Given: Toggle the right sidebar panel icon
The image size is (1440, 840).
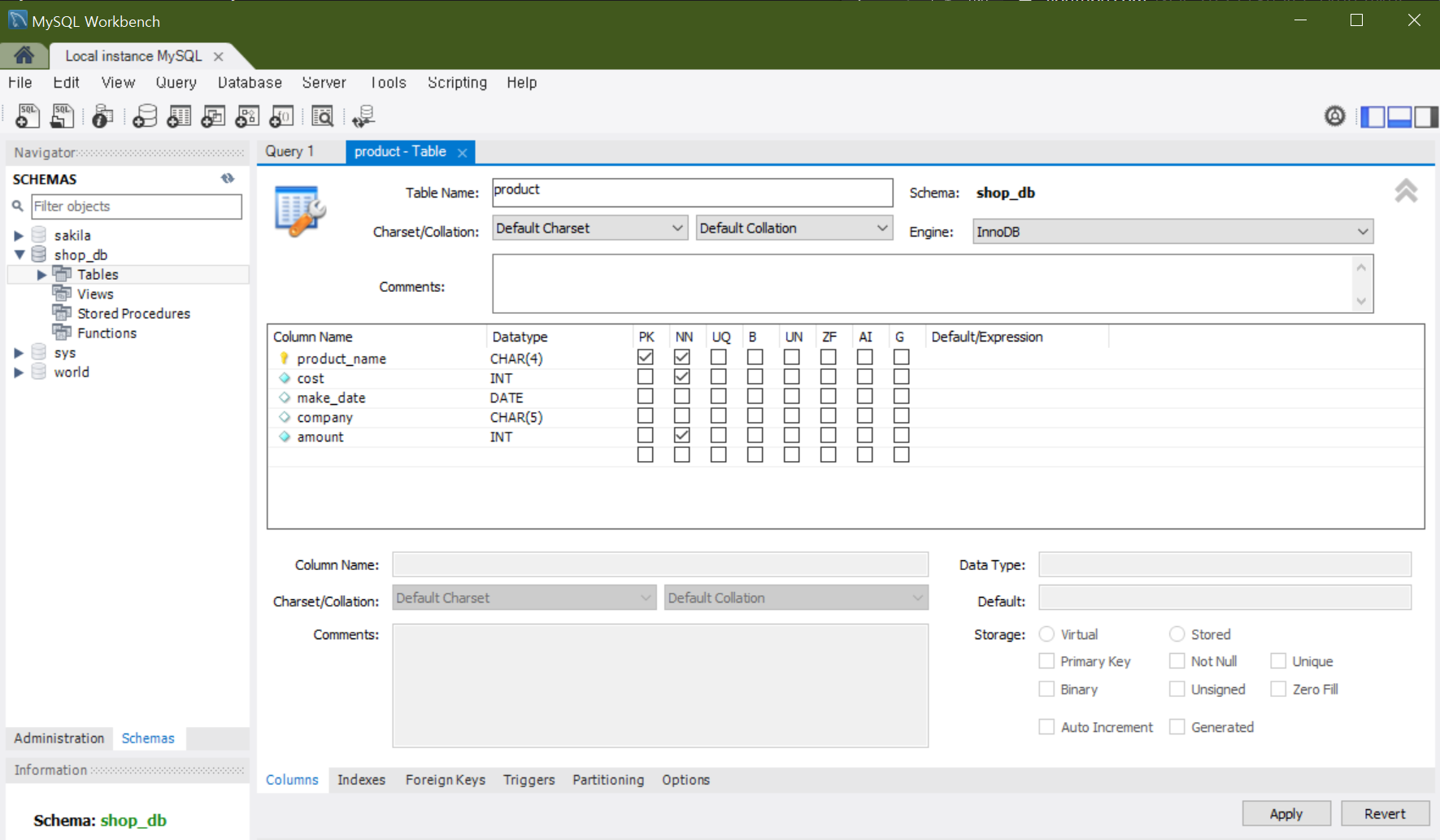Looking at the screenshot, I should coord(1425,116).
